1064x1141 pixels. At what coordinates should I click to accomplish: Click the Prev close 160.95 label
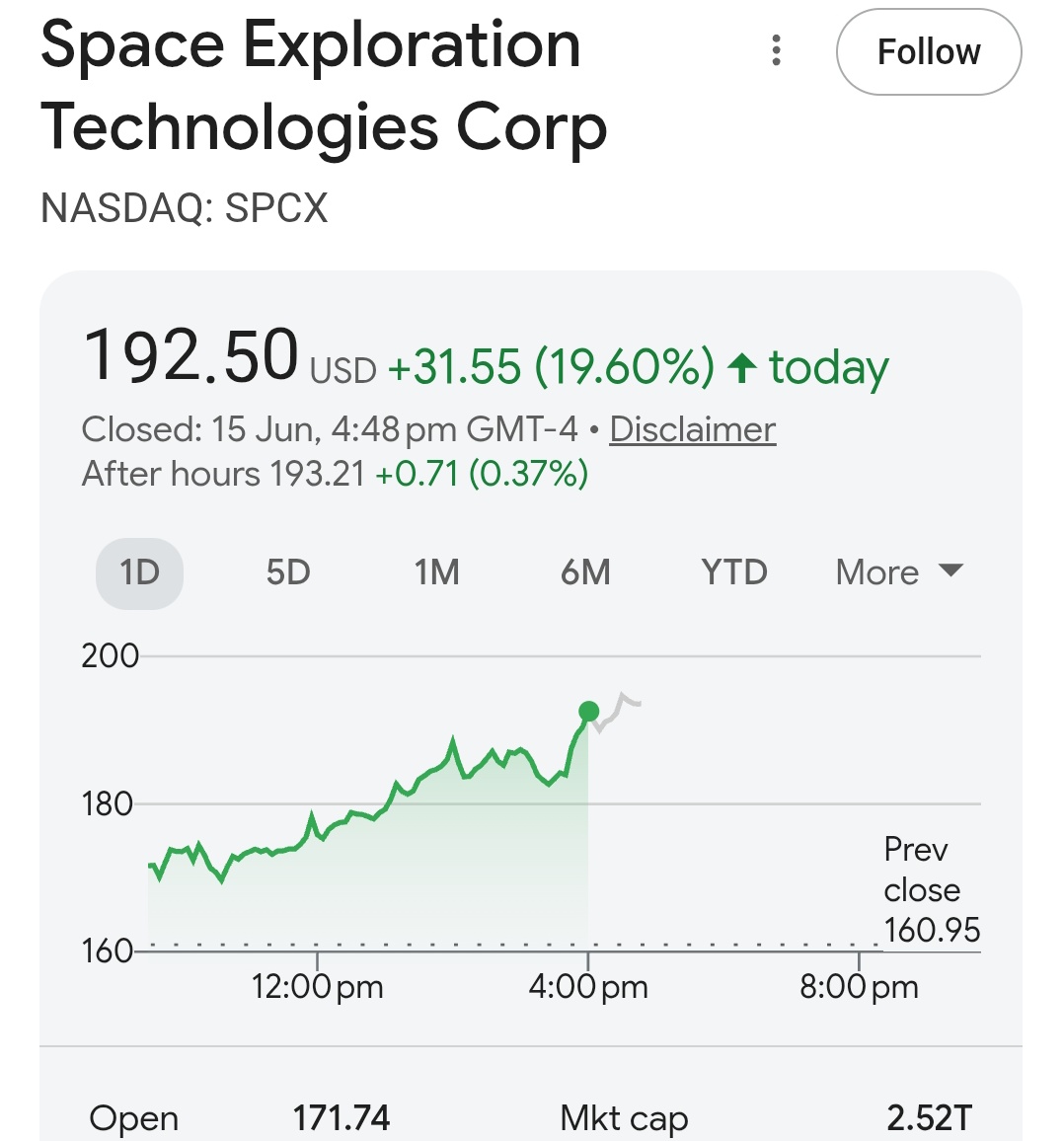(932, 889)
